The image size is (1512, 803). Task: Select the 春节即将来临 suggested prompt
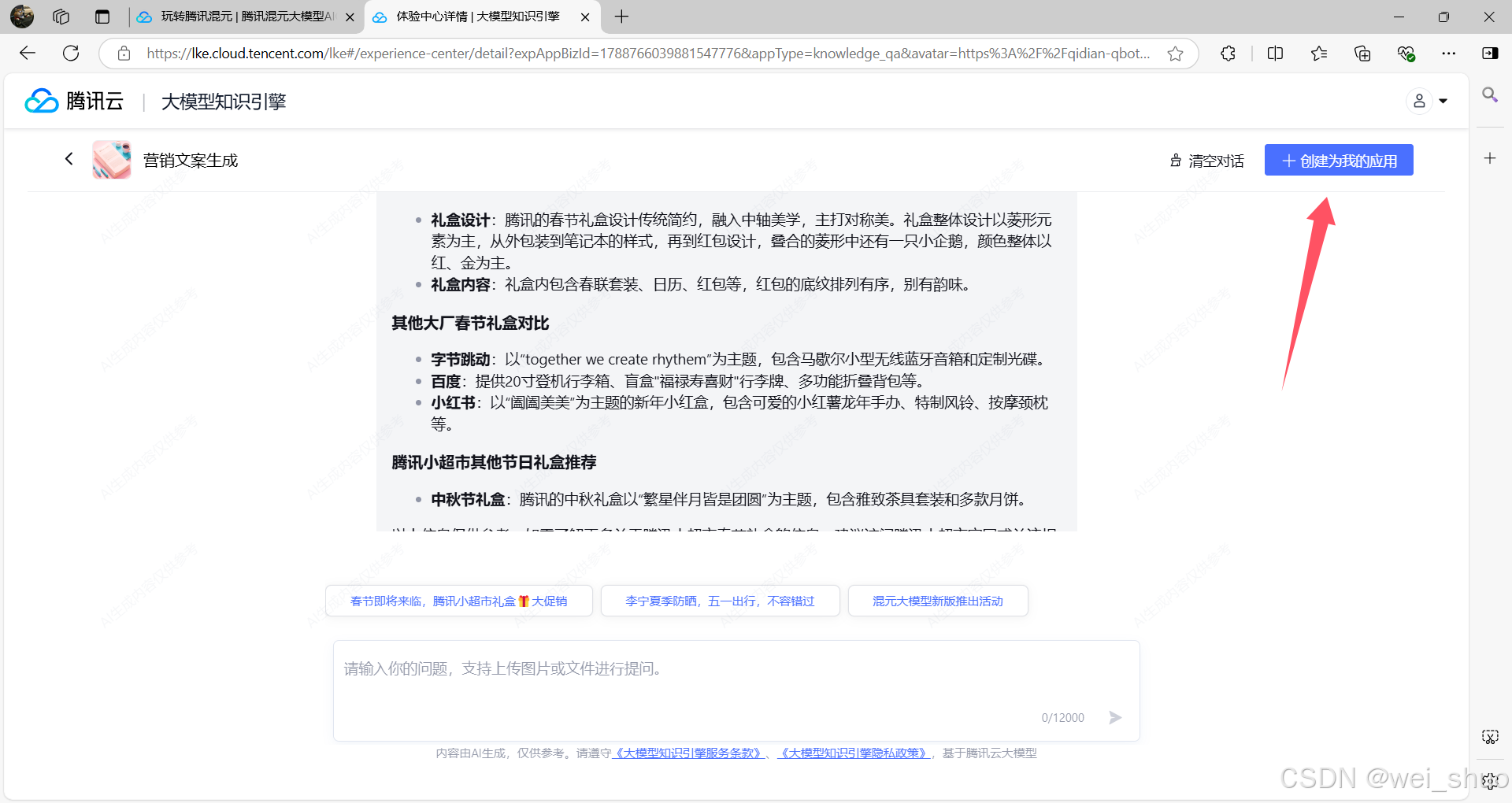[458, 601]
